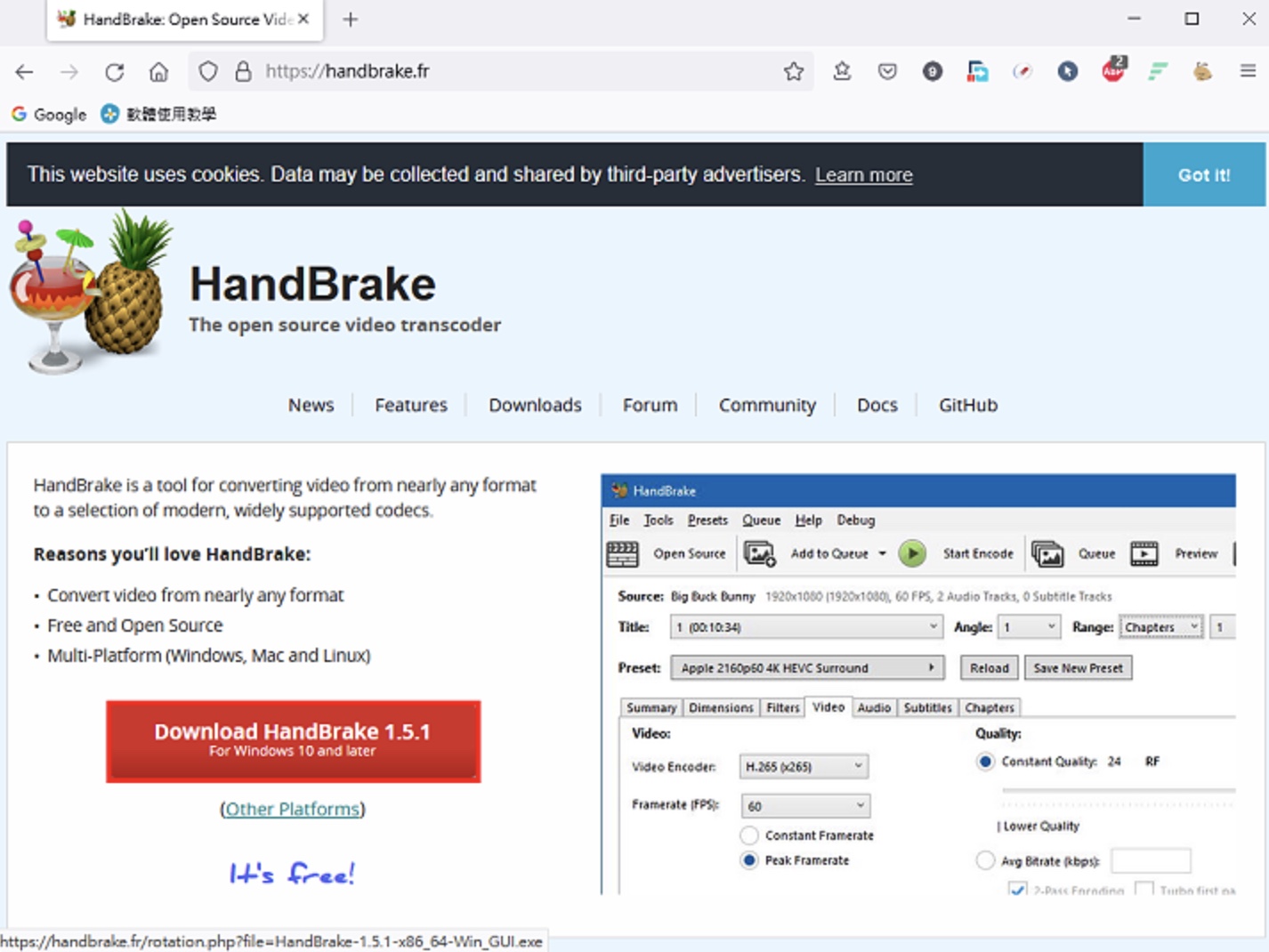
Task: Open the Learn more cookie link
Action: 864,175
